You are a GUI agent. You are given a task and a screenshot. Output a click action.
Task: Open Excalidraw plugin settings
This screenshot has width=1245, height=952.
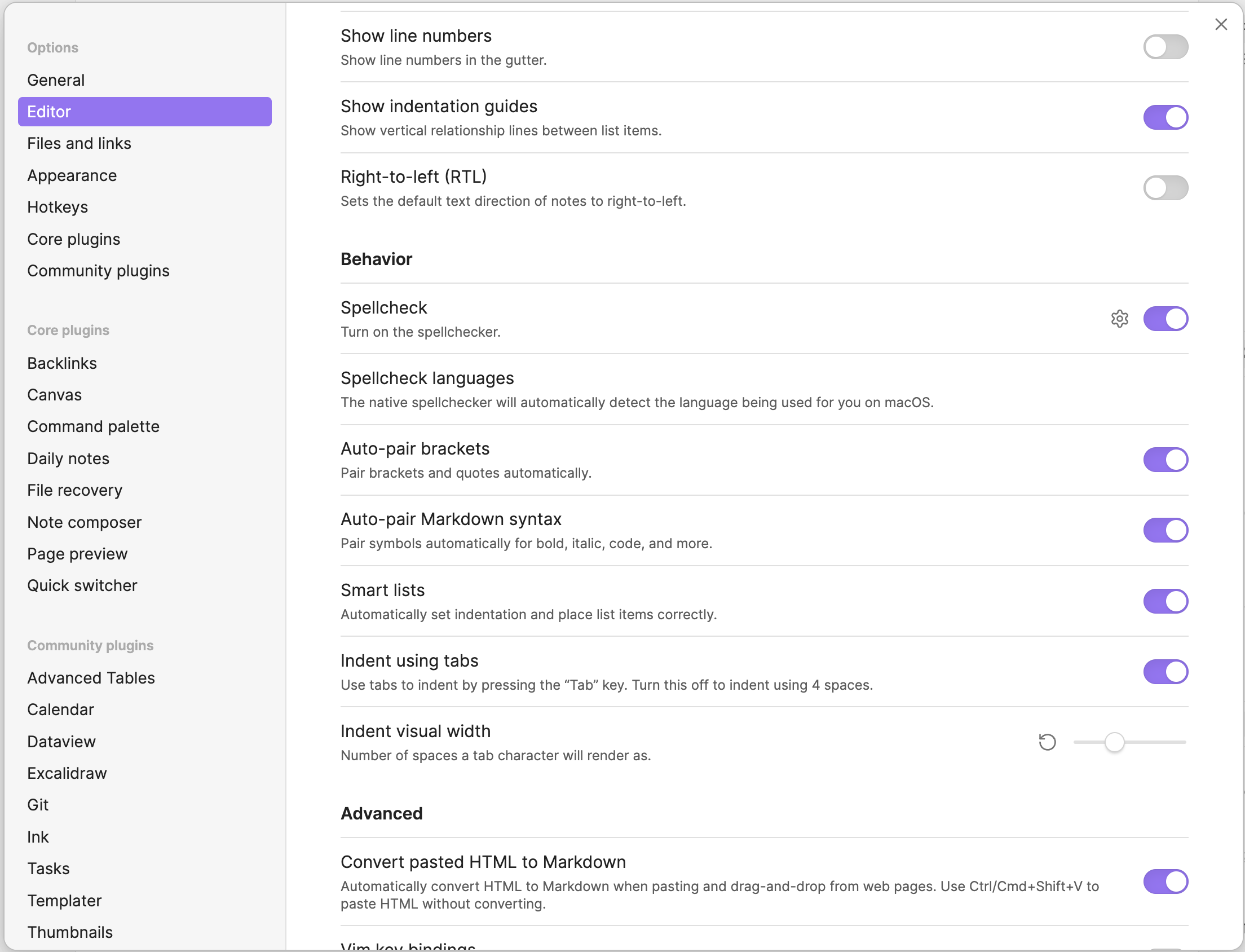[x=67, y=773]
